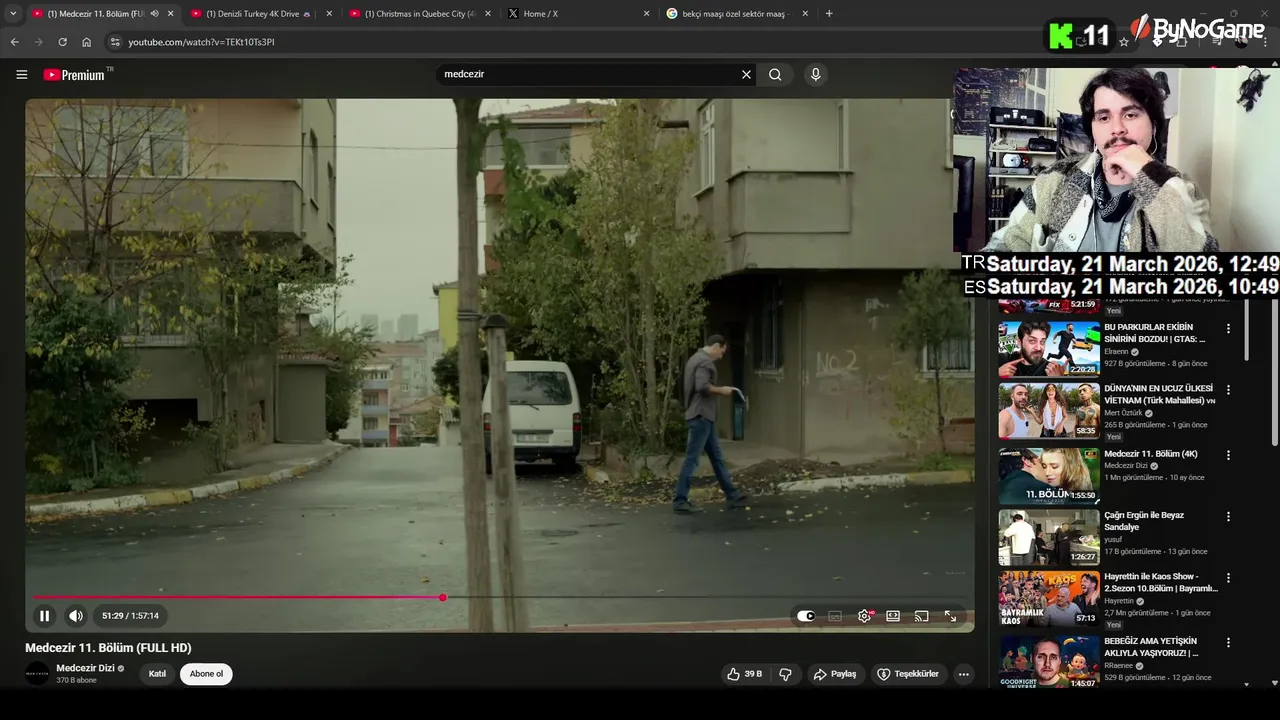Switch to theater mode view
Image resolution: width=1280 pixels, height=720 pixels.
click(893, 616)
